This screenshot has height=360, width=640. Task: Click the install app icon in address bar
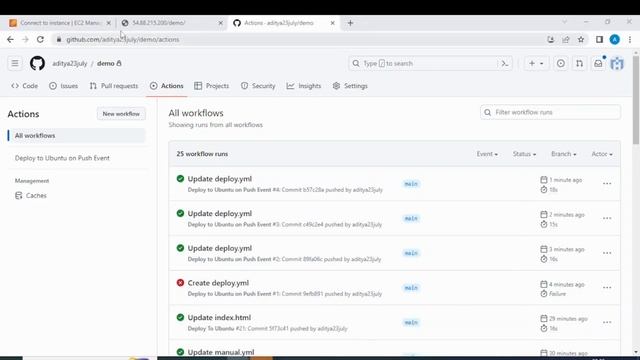coord(551,39)
